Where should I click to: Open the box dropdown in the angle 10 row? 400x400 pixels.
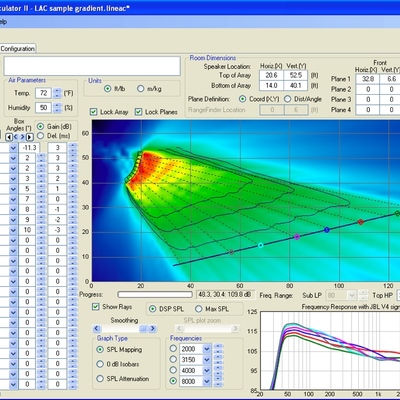[x=13, y=230]
